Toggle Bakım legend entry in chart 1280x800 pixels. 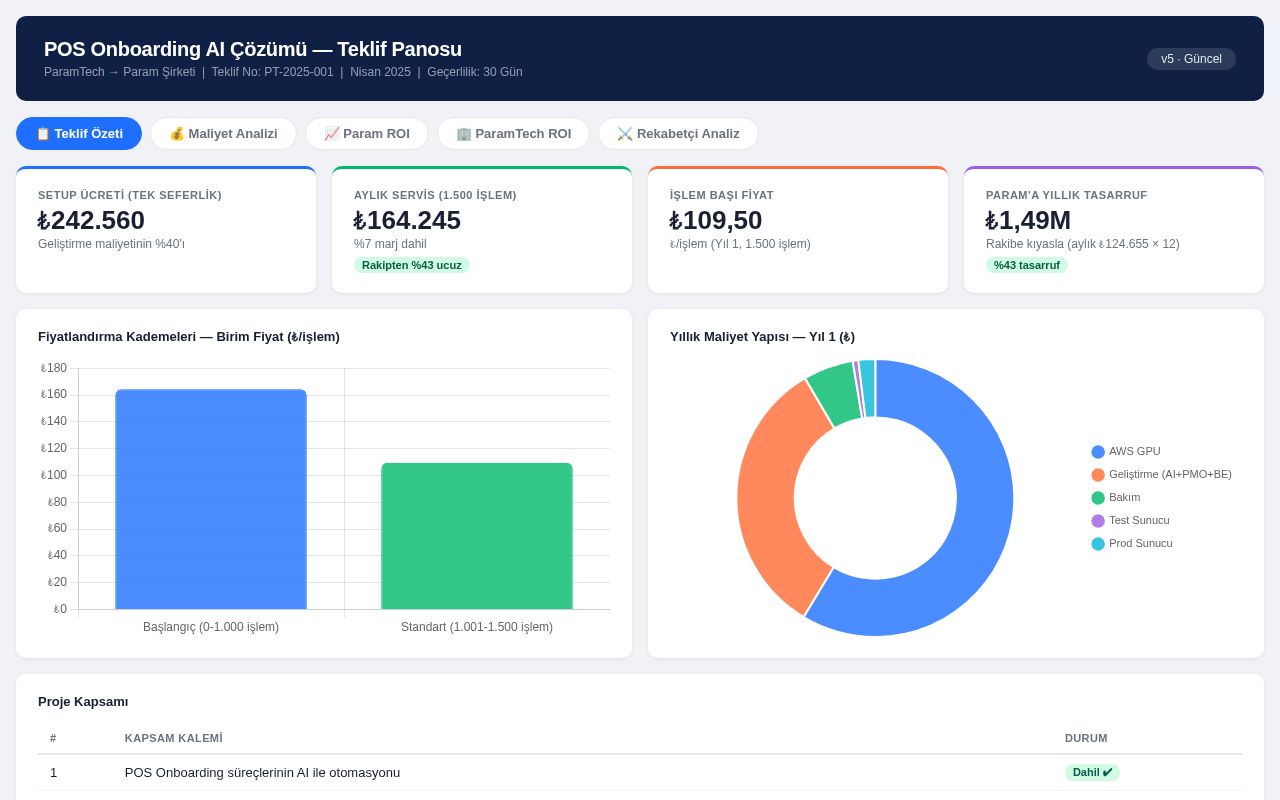click(1115, 497)
